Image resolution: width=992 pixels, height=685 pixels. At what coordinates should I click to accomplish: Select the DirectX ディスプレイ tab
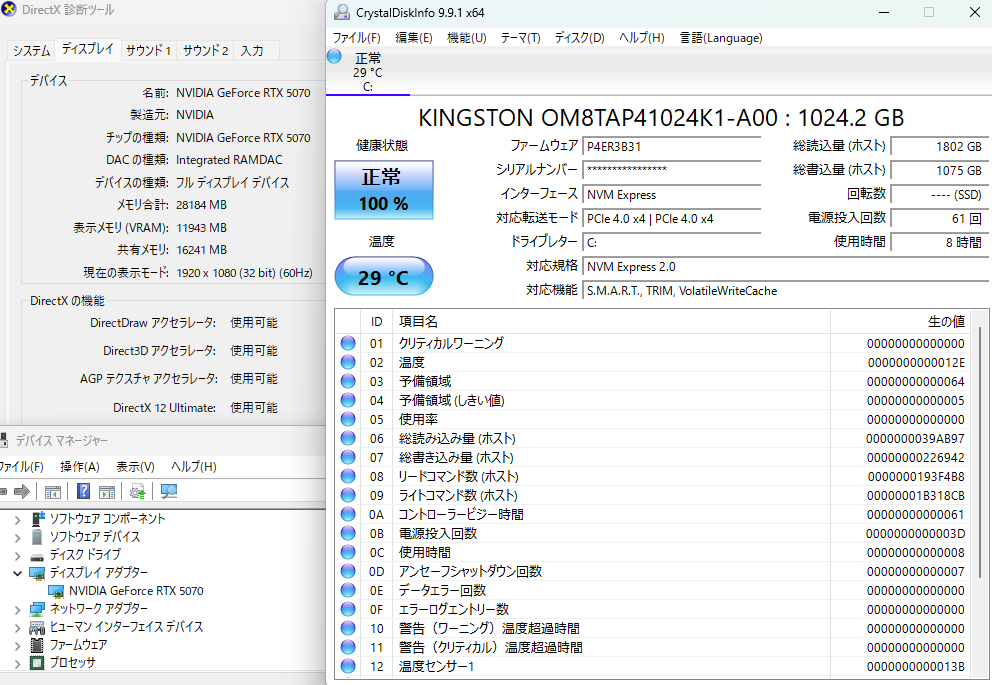coord(87,49)
